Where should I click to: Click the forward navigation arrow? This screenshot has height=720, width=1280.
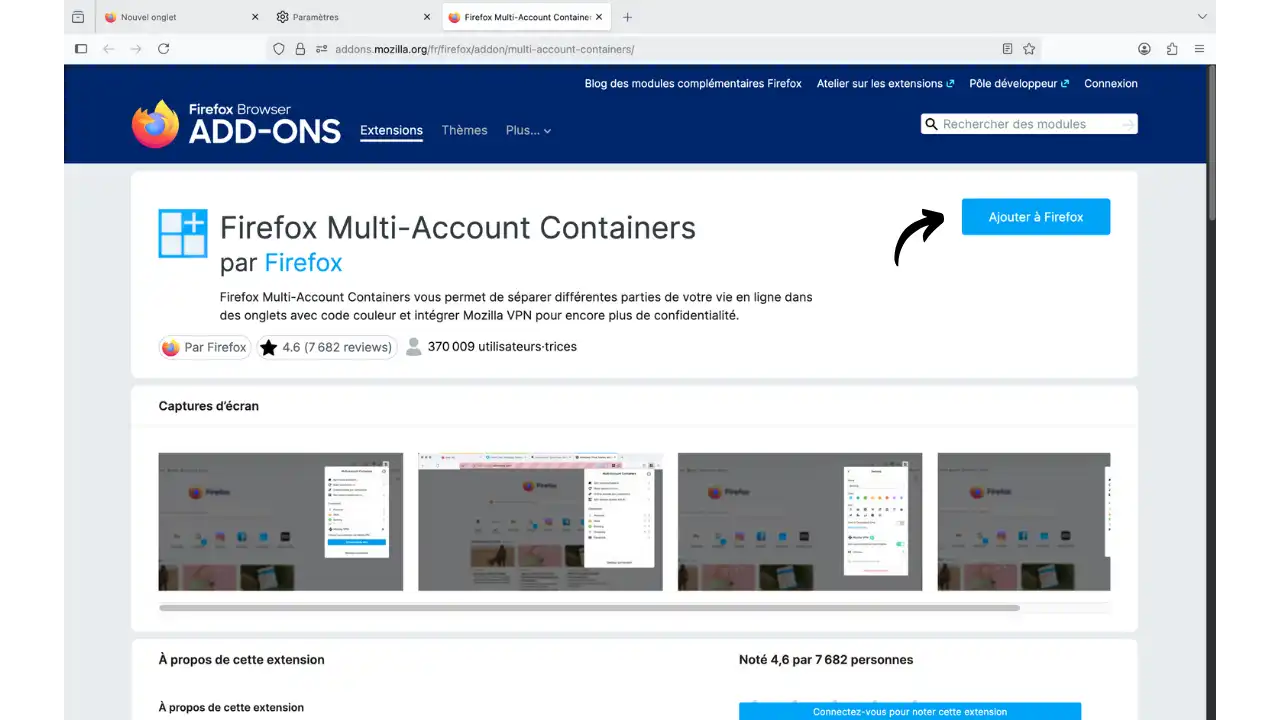click(136, 48)
